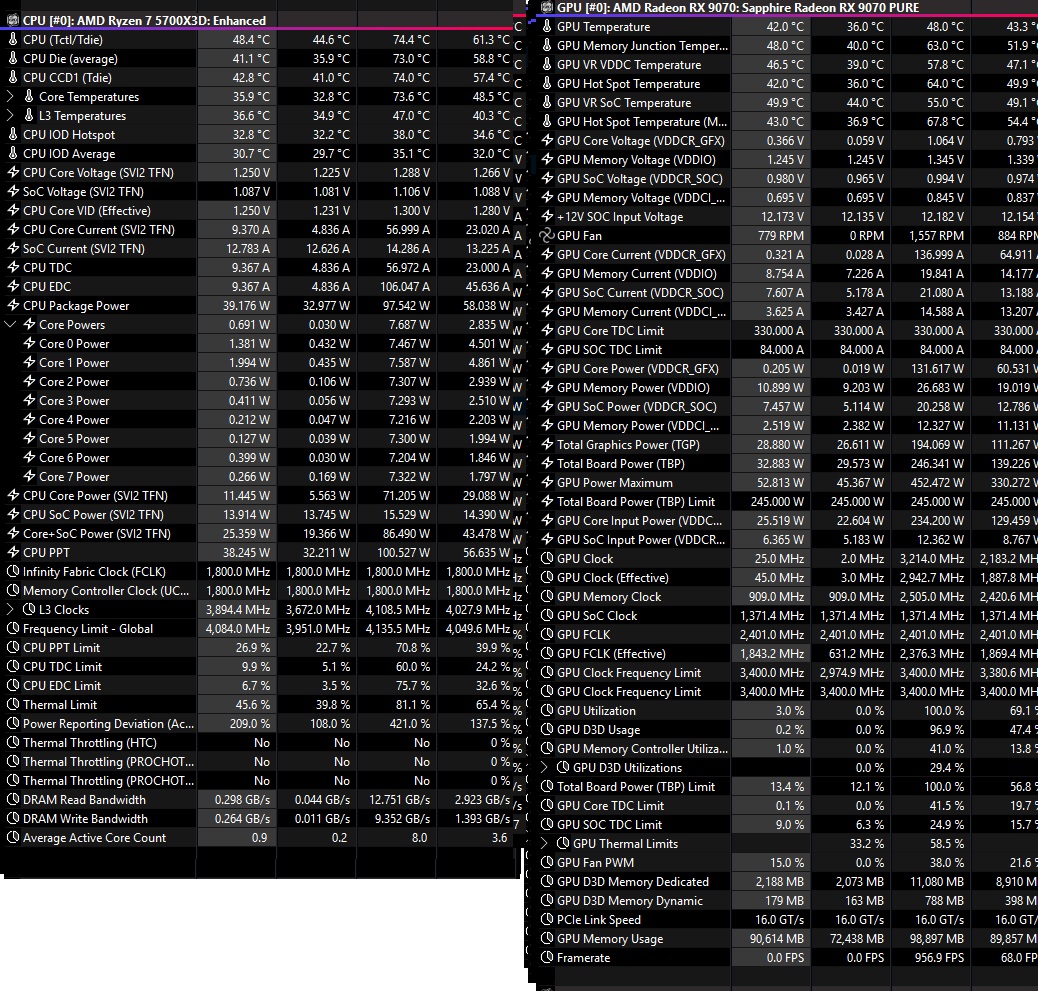This screenshot has width=1038, height=991.
Task: Expand the L3 Clocks group
Action: pos(10,610)
